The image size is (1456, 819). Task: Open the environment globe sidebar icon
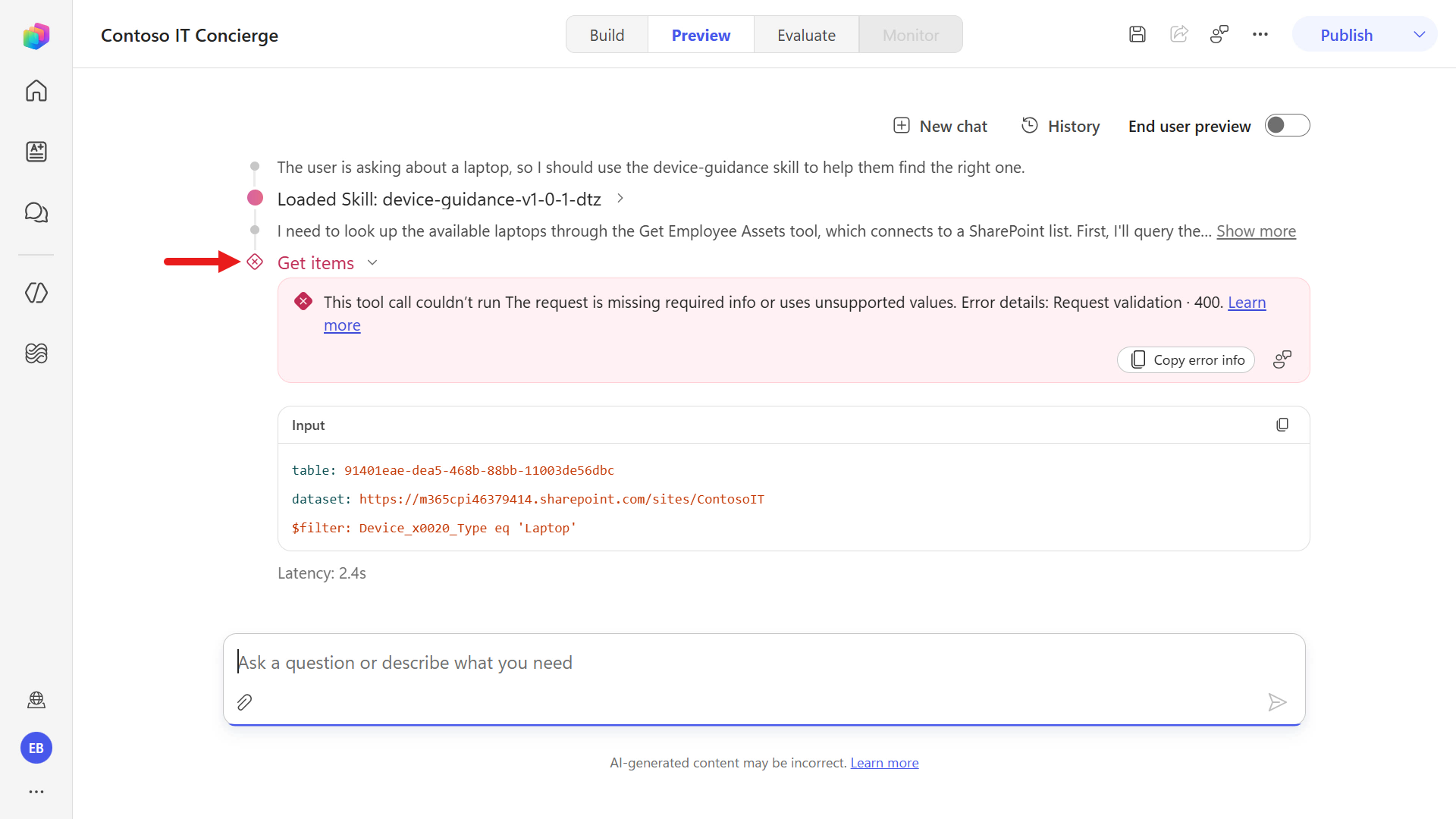(36, 700)
